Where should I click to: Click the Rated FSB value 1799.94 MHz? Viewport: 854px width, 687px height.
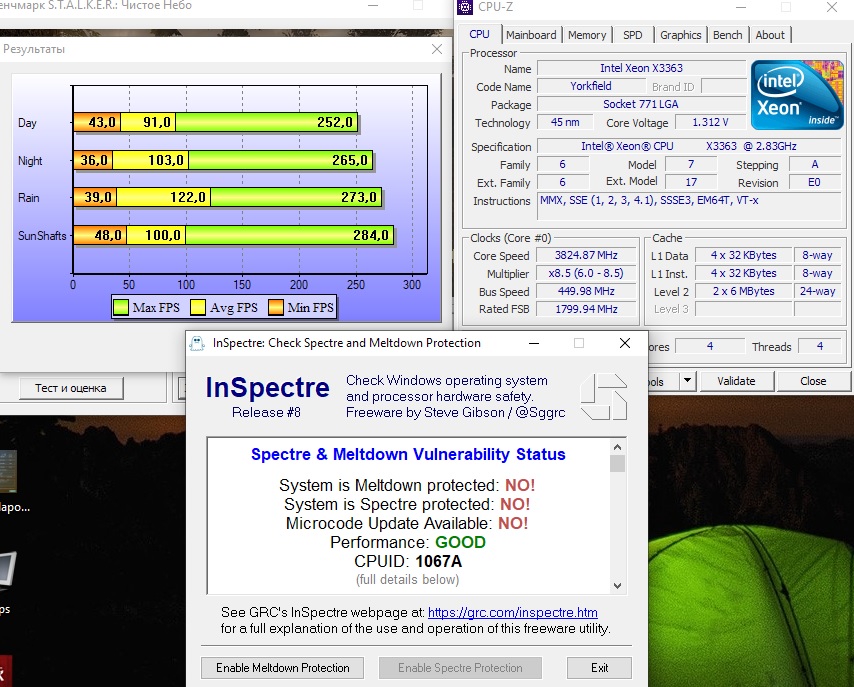pos(586,309)
